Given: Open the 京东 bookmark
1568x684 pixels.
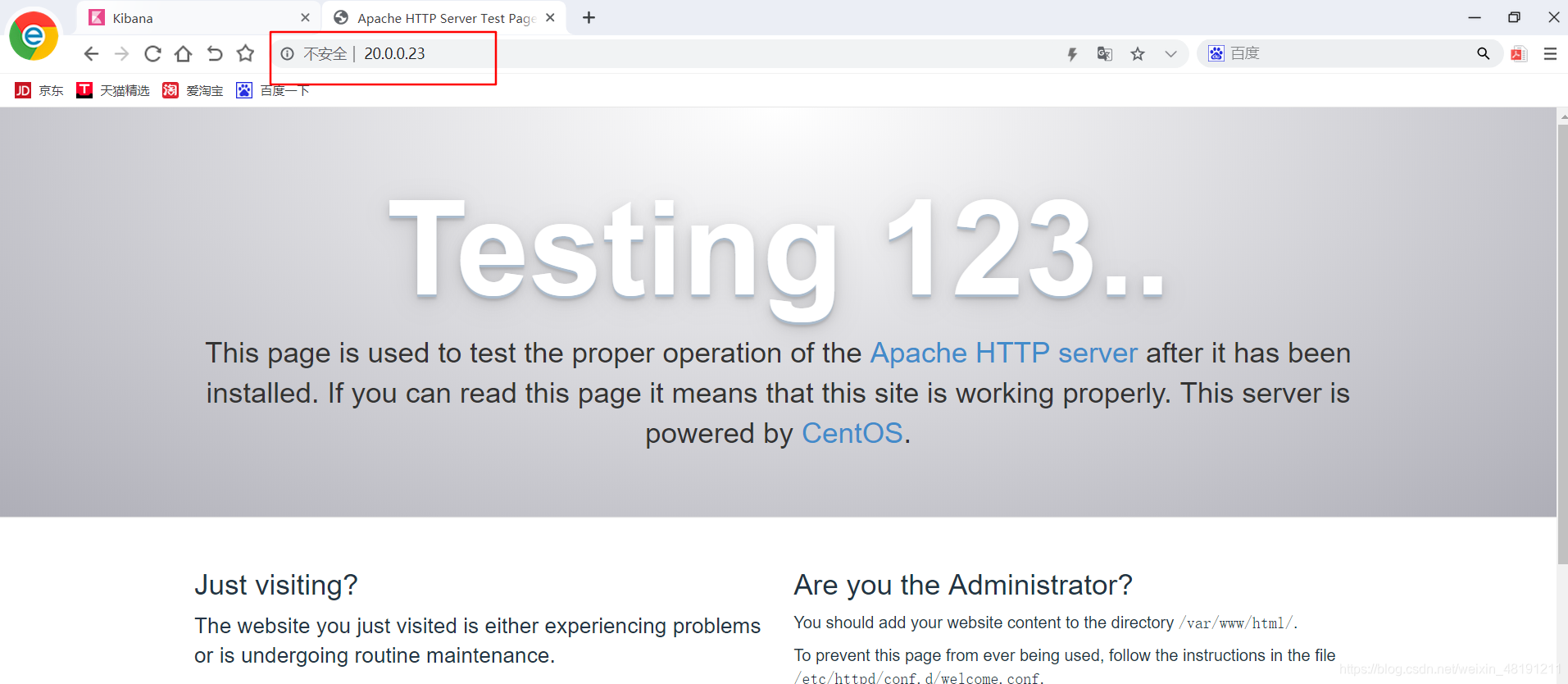Looking at the screenshot, I should point(39,90).
